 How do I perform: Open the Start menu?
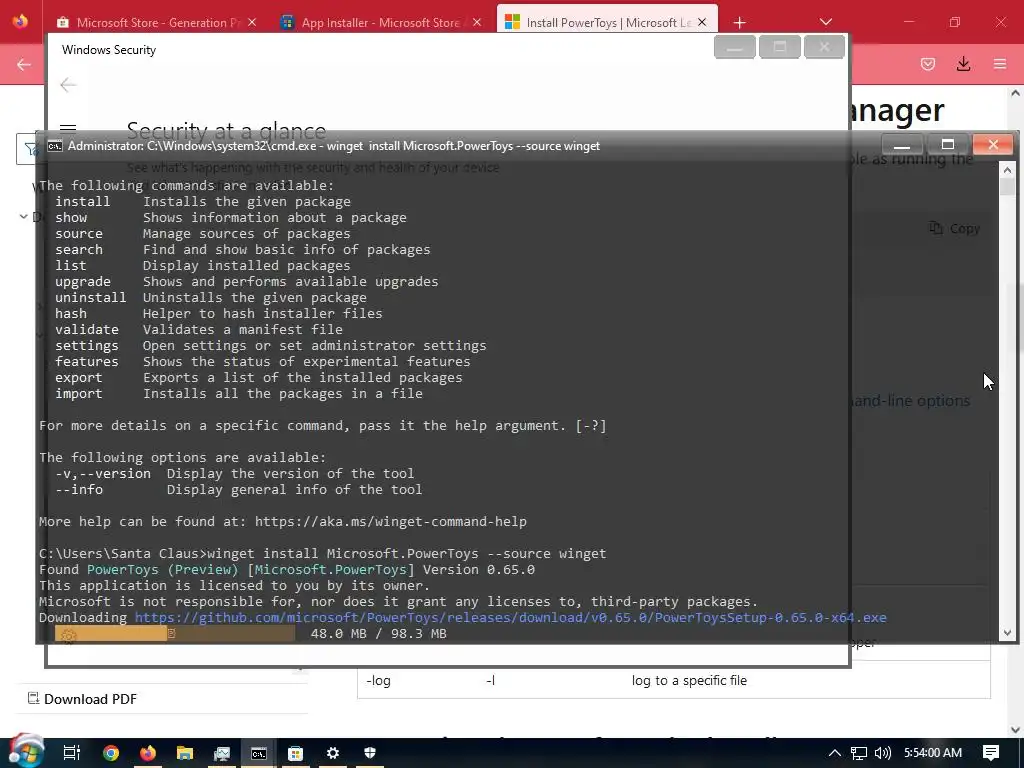click(x=25, y=752)
